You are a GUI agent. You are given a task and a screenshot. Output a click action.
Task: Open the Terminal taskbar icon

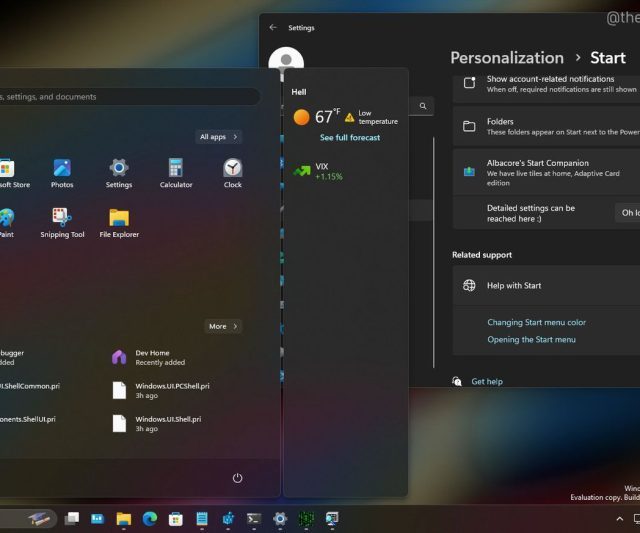tap(254, 519)
